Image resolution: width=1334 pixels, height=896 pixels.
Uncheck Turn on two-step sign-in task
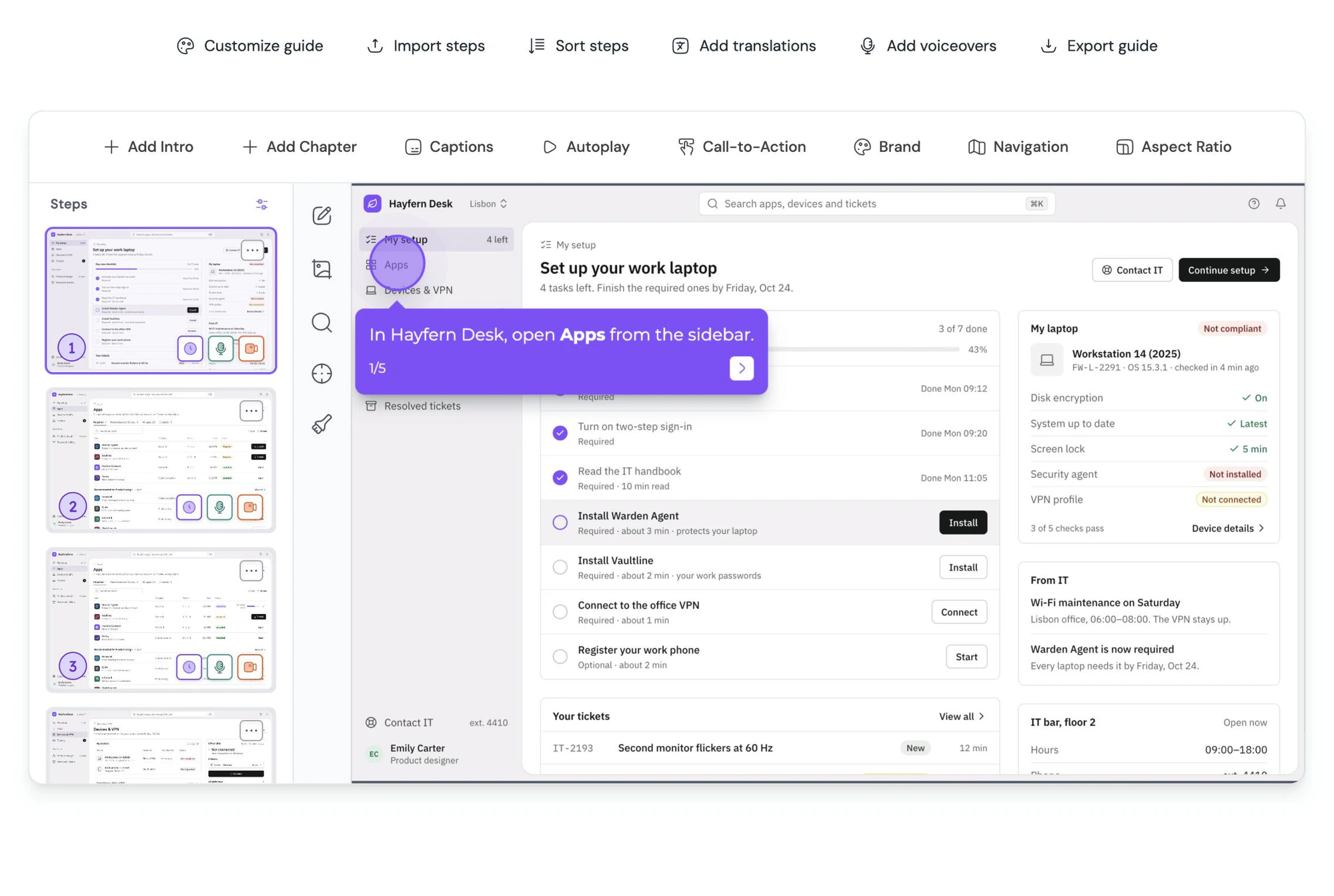click(560, 433)
